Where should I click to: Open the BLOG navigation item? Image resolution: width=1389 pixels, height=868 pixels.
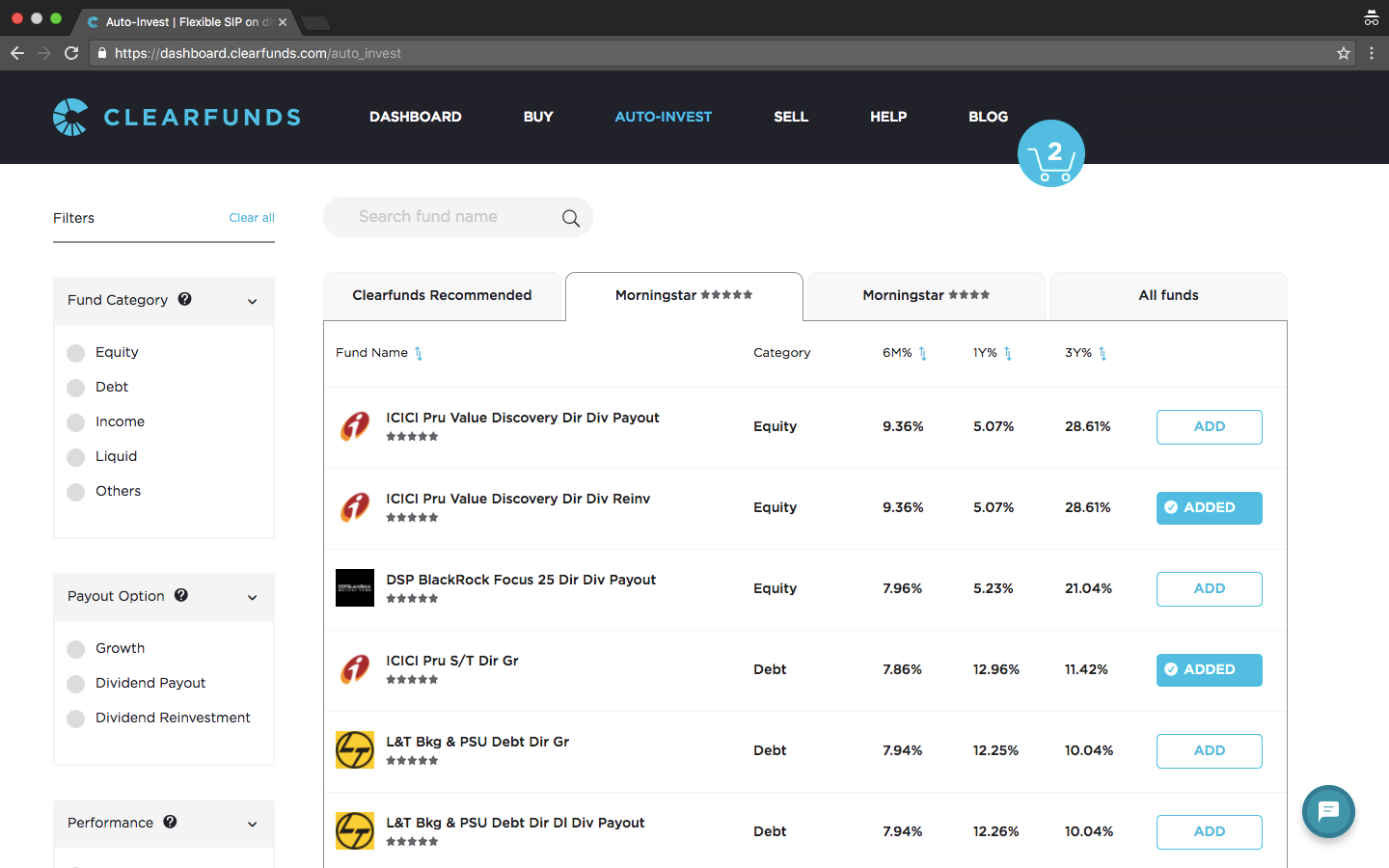coord(989,117)
